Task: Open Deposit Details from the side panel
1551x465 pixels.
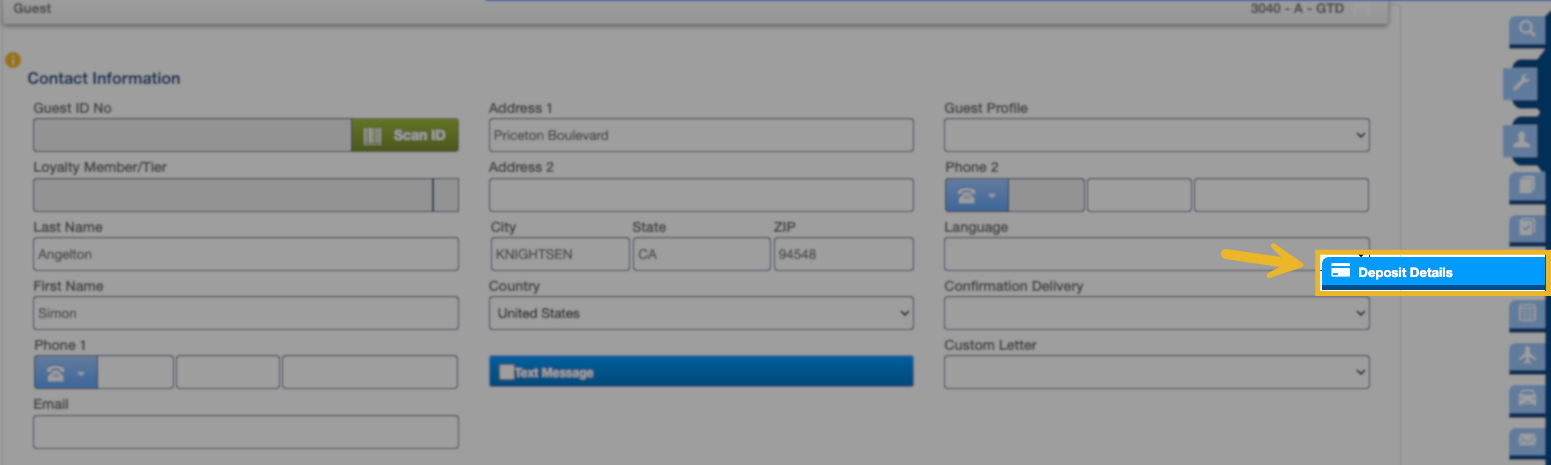Action: pyautogui.click(x=1432, y=272)
